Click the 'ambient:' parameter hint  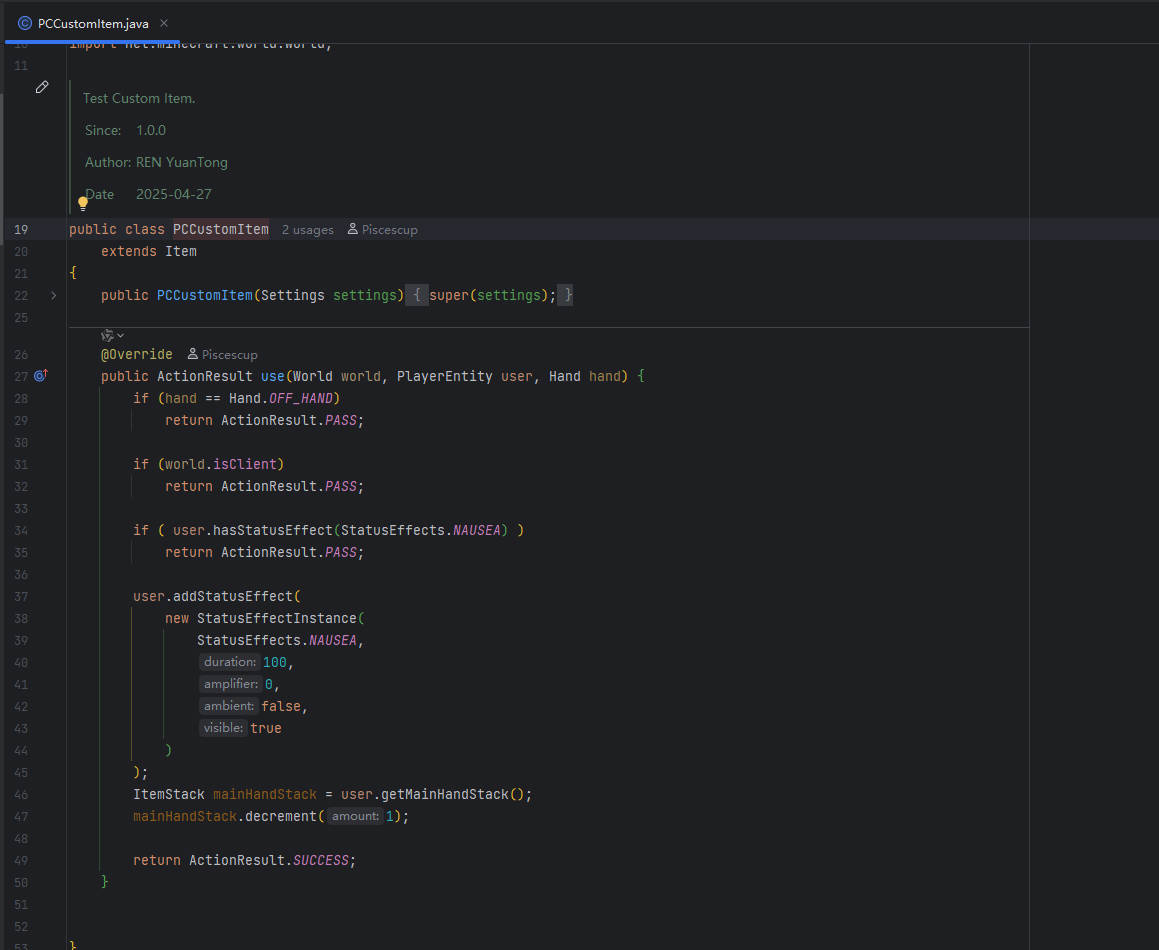(228, 706)
